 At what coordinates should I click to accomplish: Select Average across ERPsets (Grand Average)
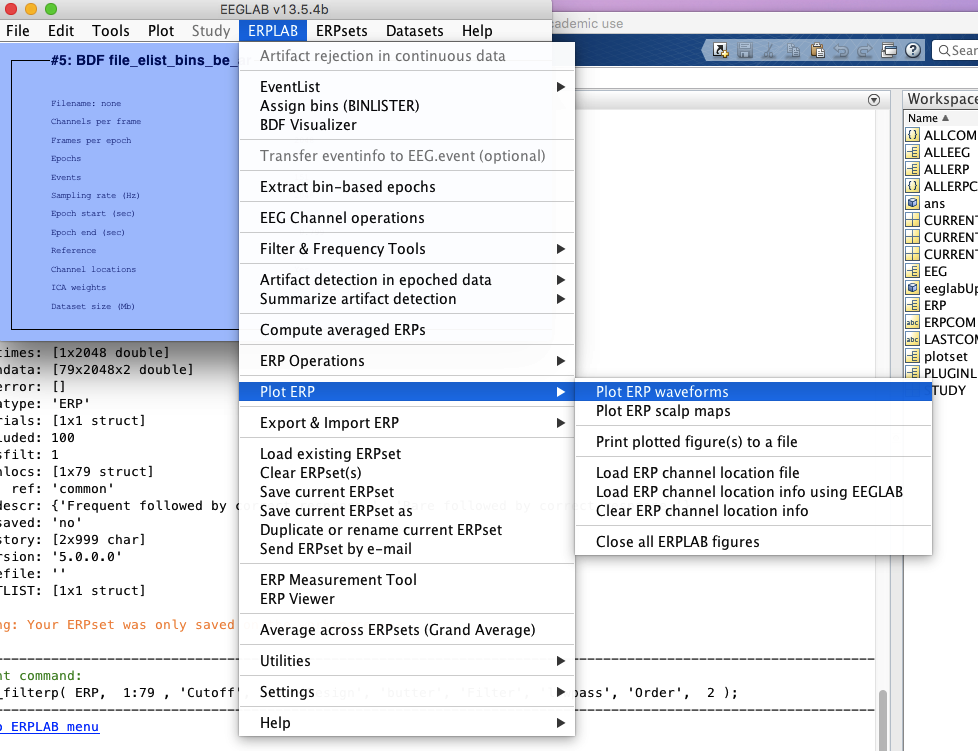click(x=407, y=630)
